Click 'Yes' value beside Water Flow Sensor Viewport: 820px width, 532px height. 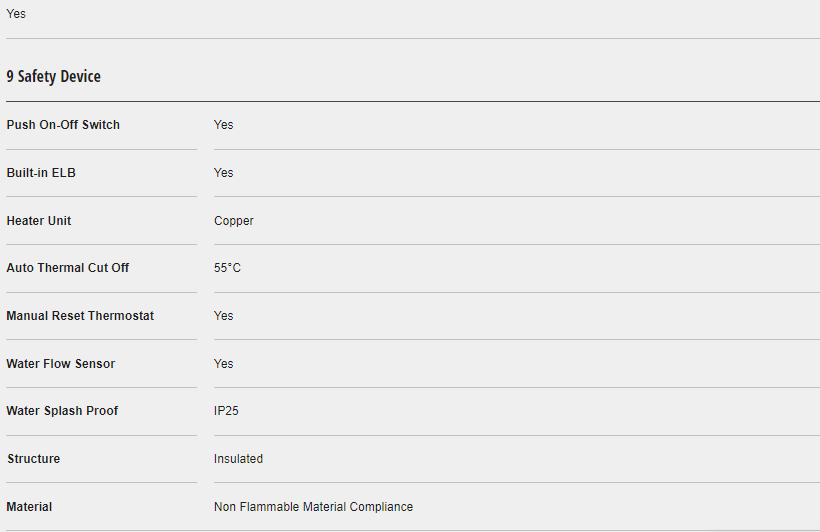tap(223, 364)
